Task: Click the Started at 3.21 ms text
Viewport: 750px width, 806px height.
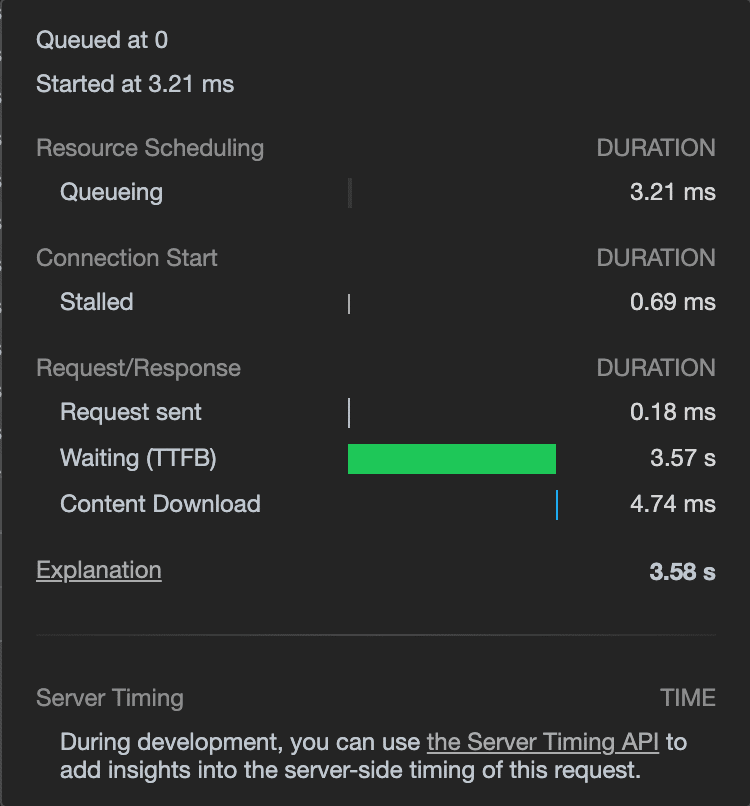Action: tap(135, 84)
